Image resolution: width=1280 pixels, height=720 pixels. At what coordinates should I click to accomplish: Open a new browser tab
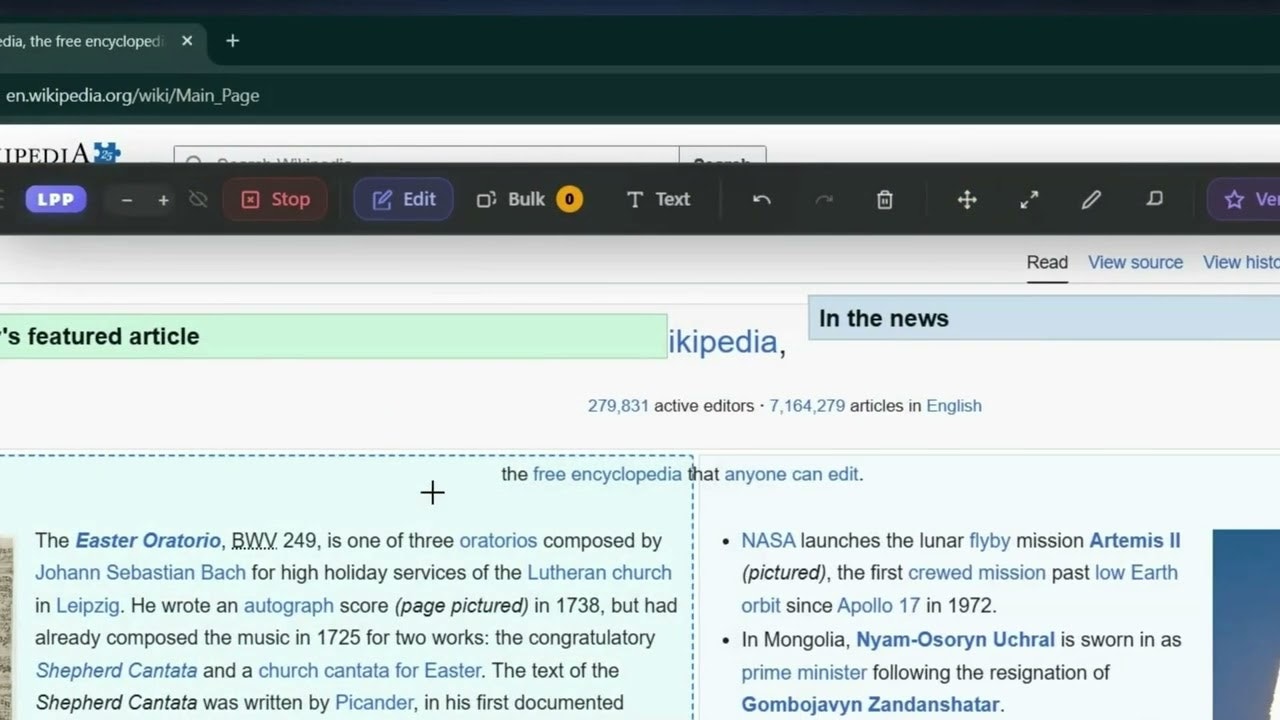pos(232,41)
